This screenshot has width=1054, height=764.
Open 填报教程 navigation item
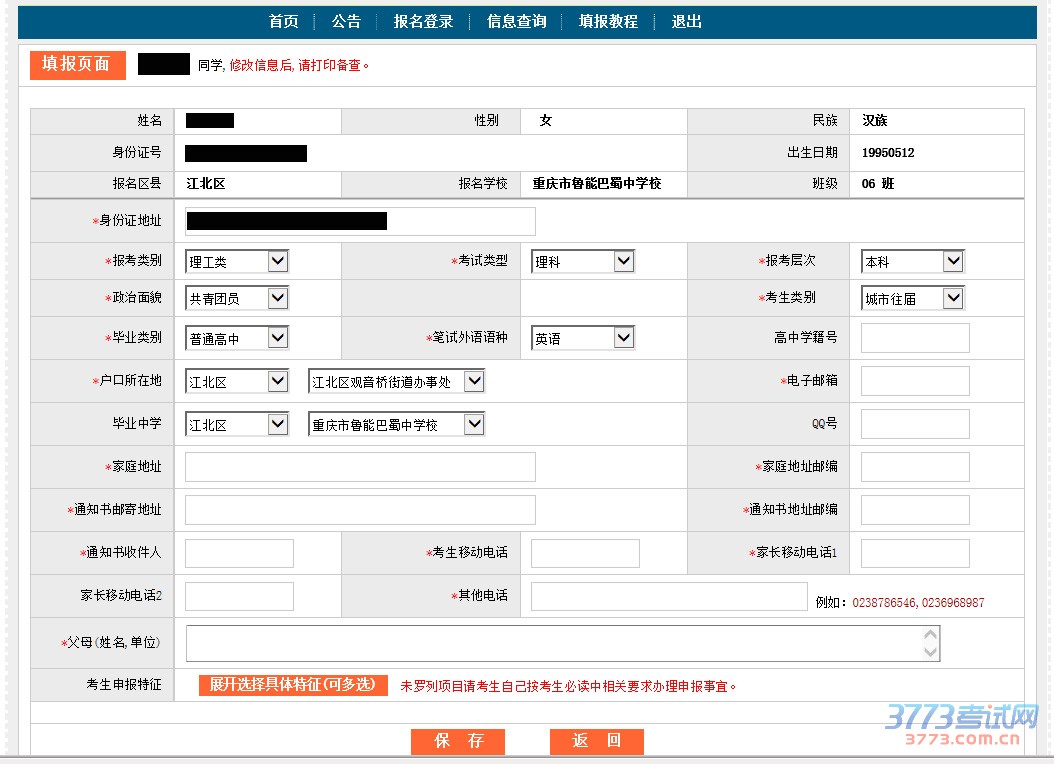click(x=608, y=22)
